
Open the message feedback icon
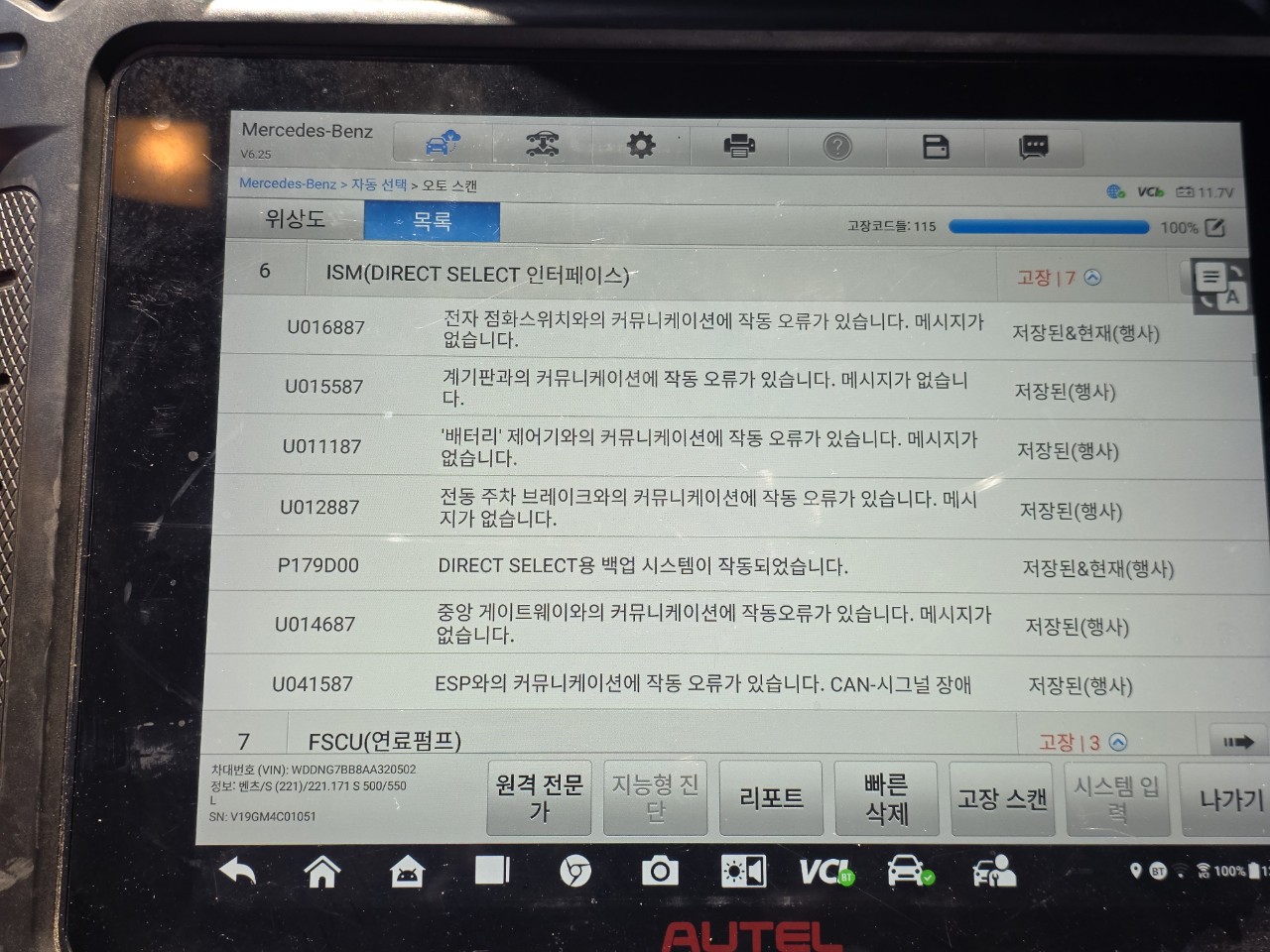click(x=1034, y=148)
